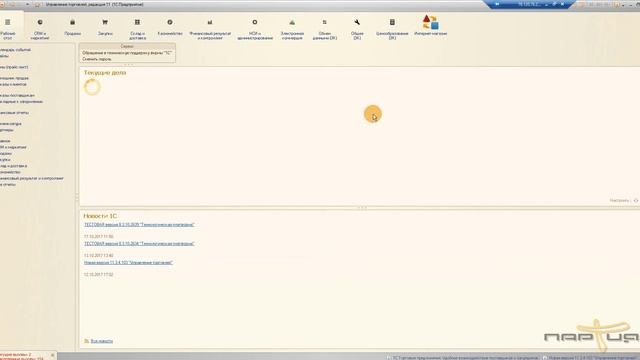640x360 pixels.
Task: Click the bottom-left text ending in "вызовы: 2"
Action: pyautogui.click(x=16, y=355)
